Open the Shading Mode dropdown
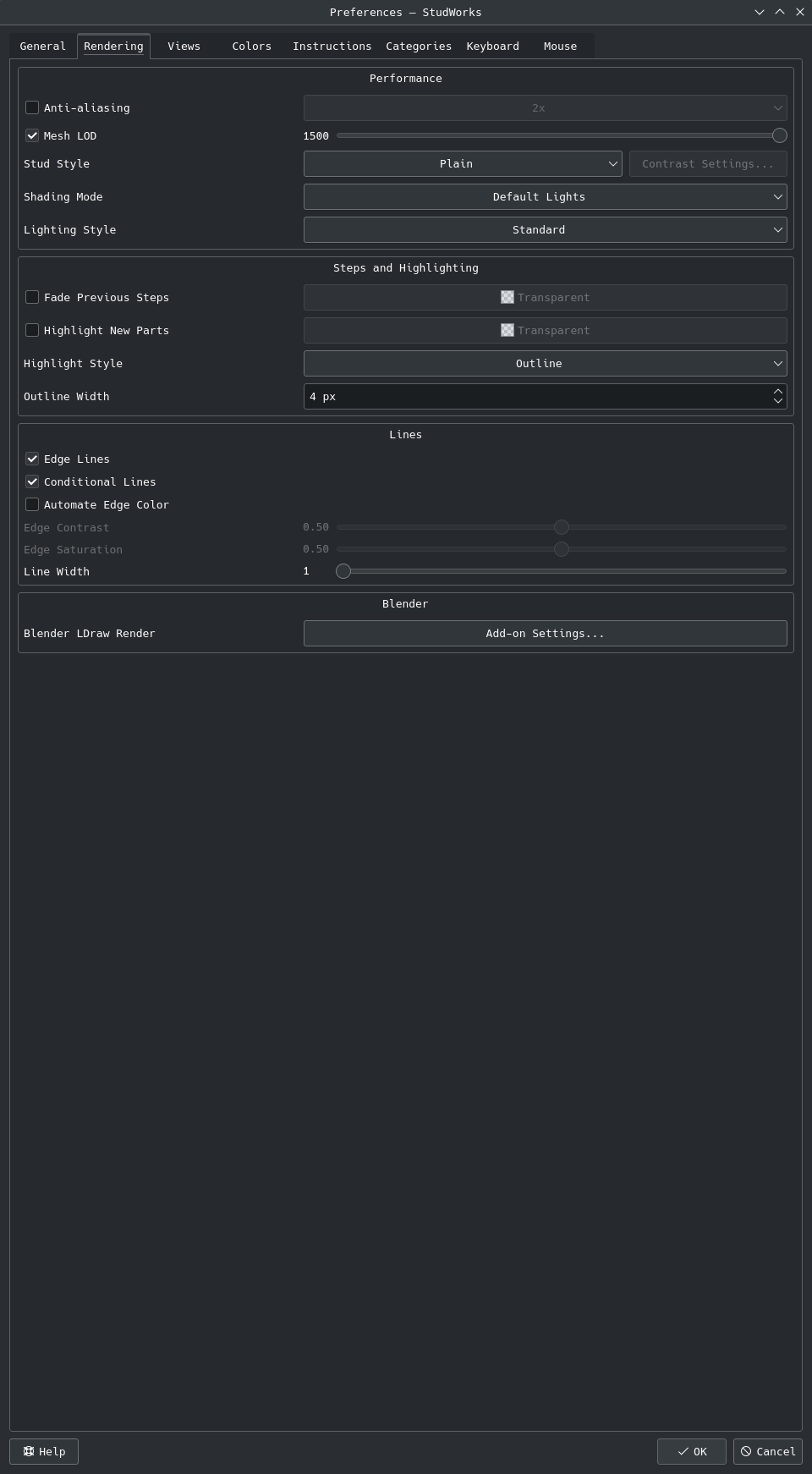This screenshot has width=812, height=1474. point(545,196)
